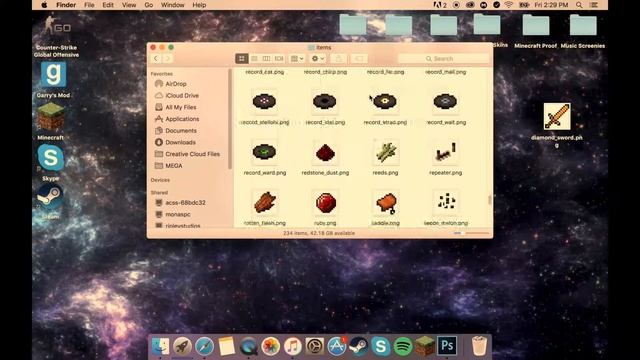This screenshot has height=360, width=640.
Task: Open iTunes from the Dock
Action: [x=292, y=346]
